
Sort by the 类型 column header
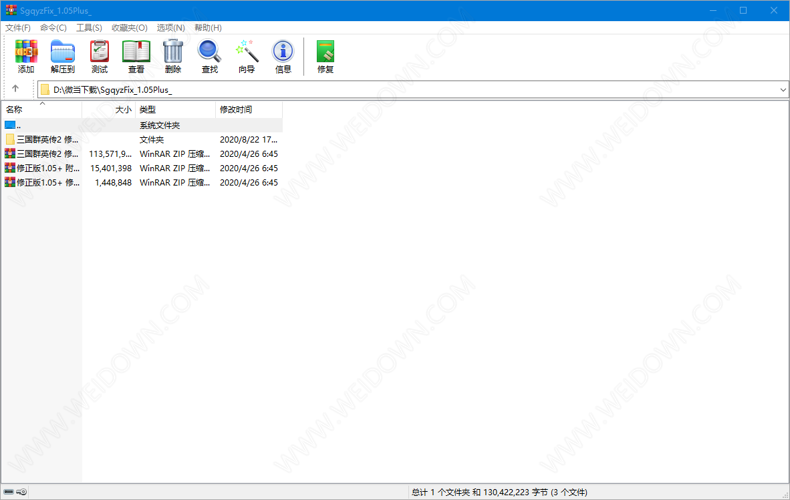pyautogui.click(x=176, y=109)
